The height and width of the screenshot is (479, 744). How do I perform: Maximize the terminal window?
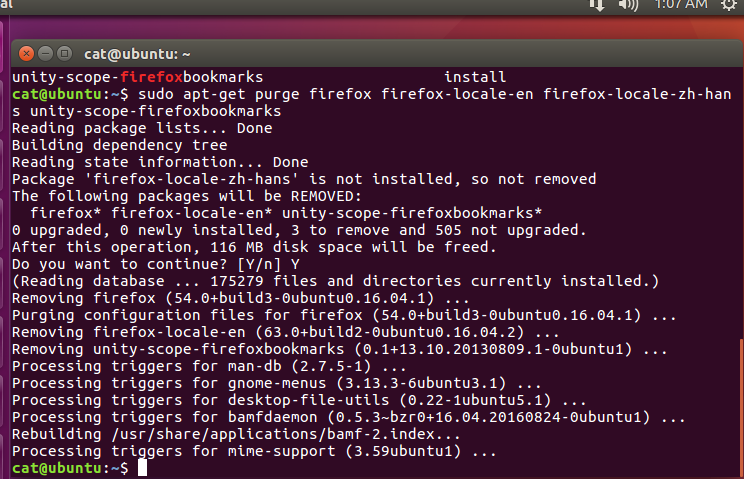(x=65, y=54)
